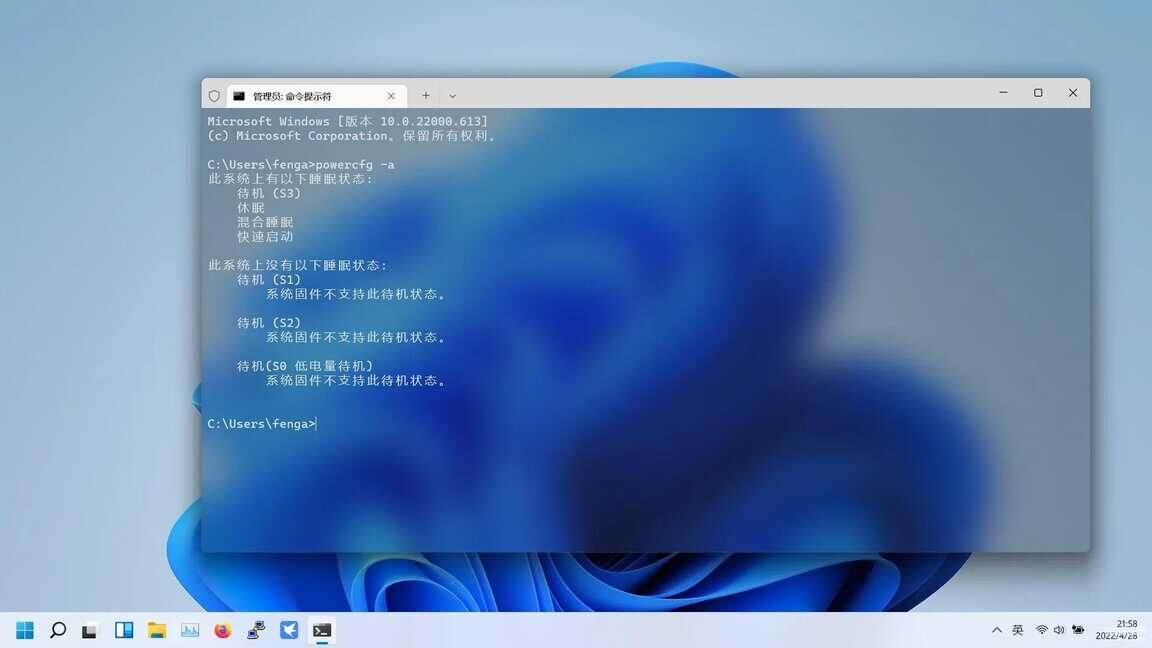Launch Firefox from the taskbar

[222, 630]
